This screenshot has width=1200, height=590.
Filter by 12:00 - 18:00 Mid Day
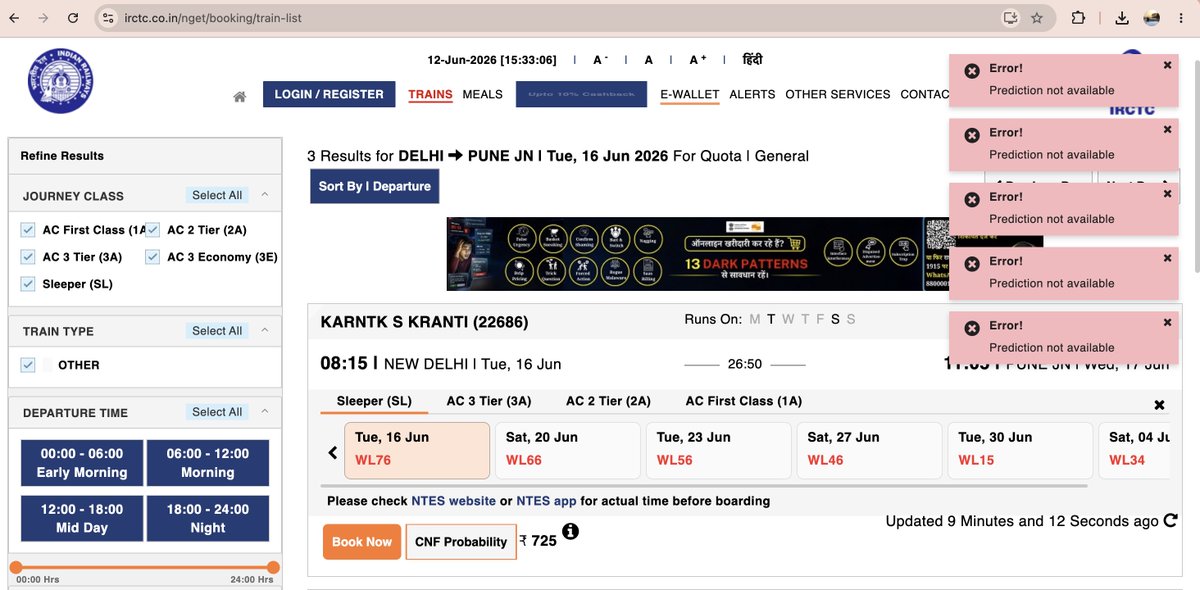pos(82,518)
